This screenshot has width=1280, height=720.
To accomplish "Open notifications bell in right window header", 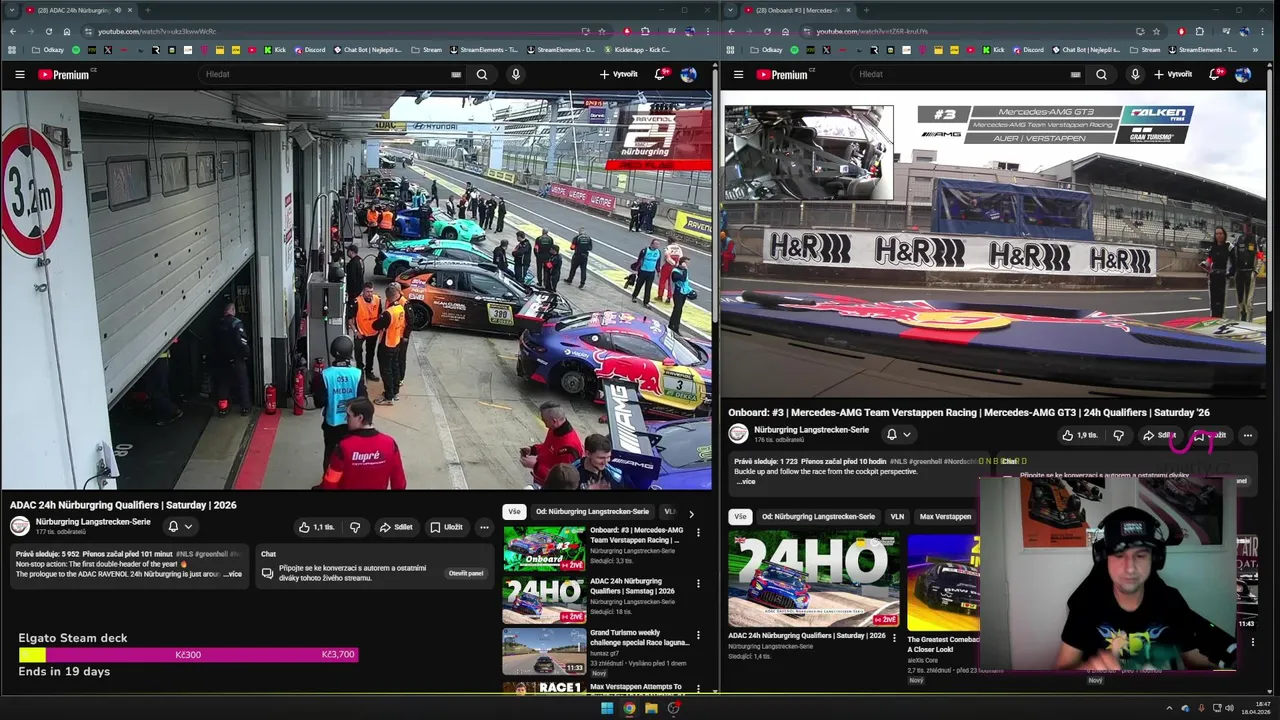I will tap(1215, 74).
